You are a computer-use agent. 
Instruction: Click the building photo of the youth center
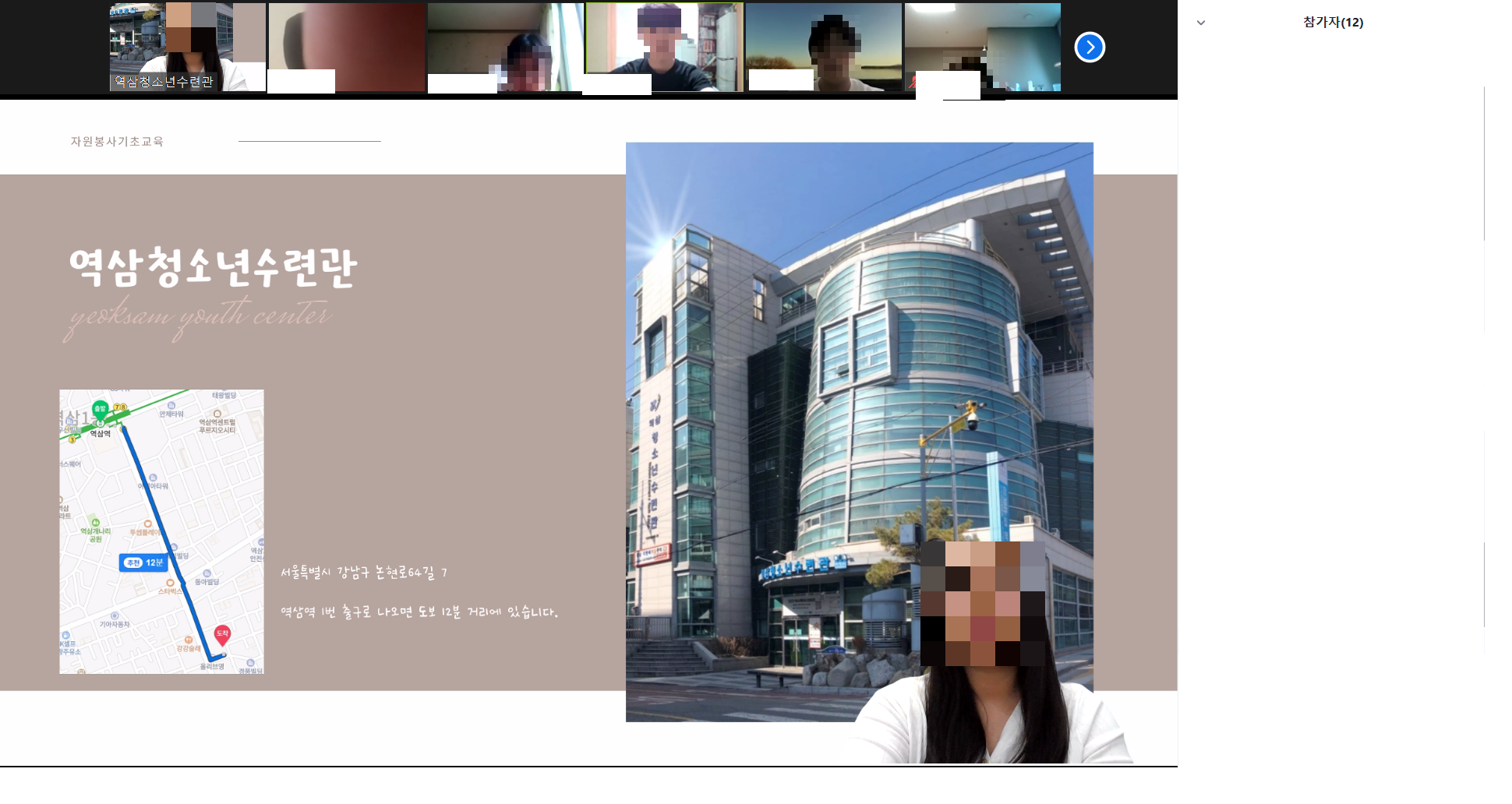(x=860, y=432)
